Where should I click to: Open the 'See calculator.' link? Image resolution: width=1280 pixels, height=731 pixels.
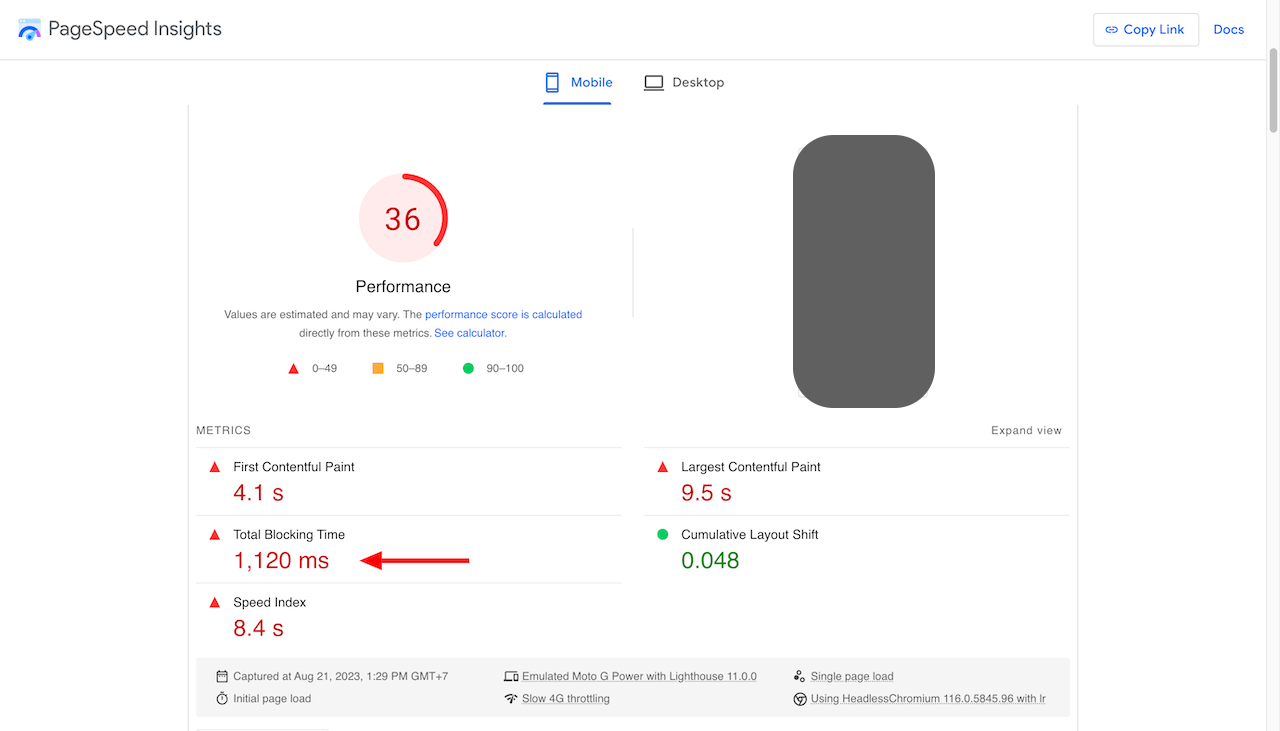tap(470, 333)
